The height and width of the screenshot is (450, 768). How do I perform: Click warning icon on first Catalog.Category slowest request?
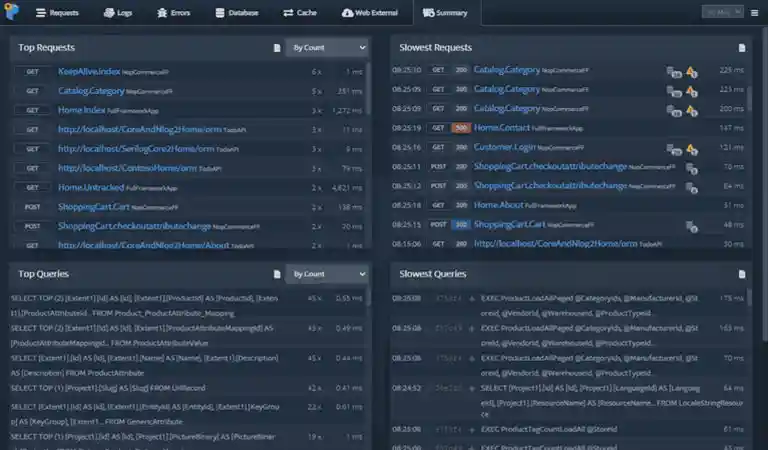click(691, 71)
